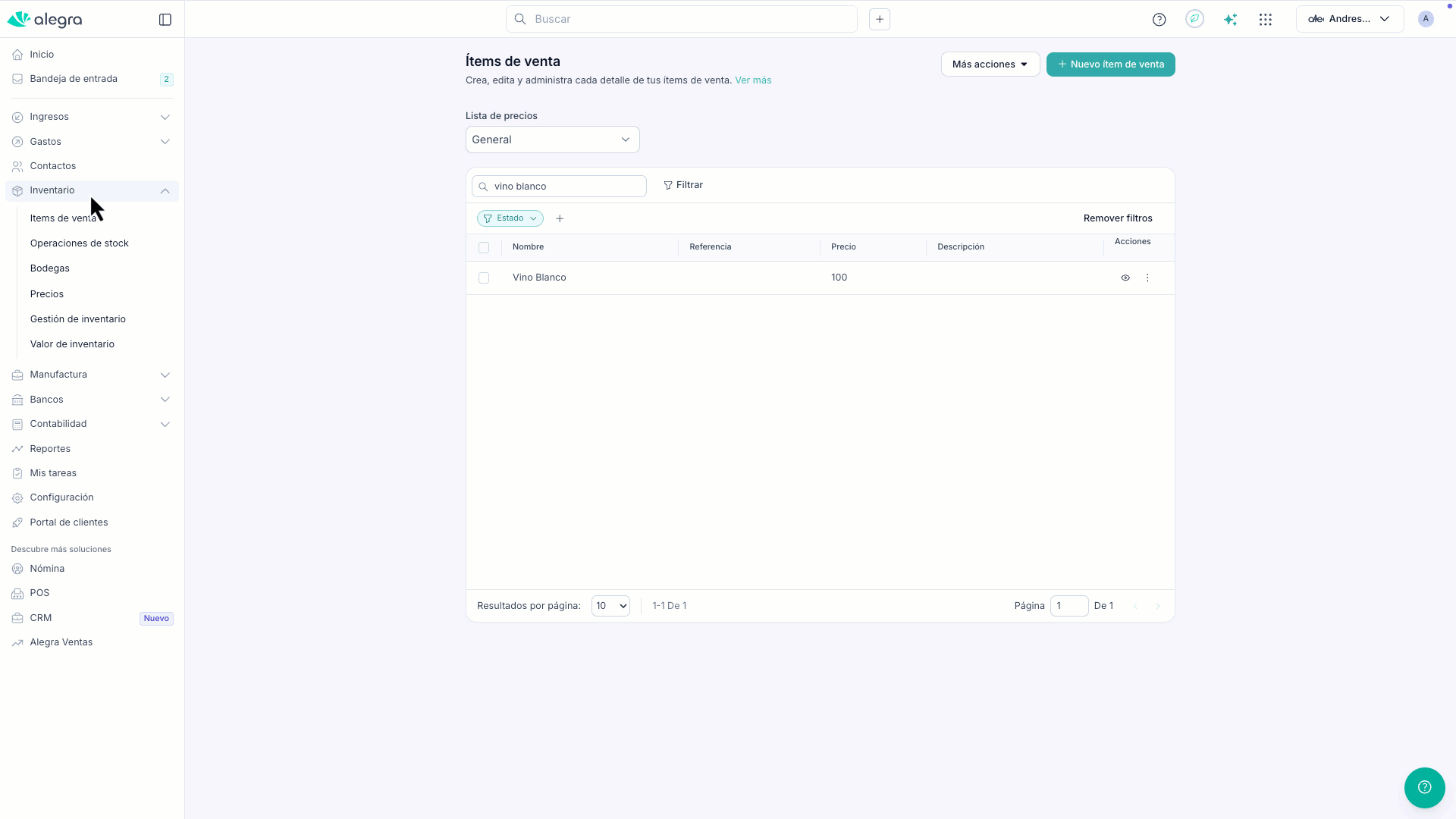Expand the Bancos menu chevron
Image resolution: width=1456 pixels, height=819 pixels.
(165, 400)
